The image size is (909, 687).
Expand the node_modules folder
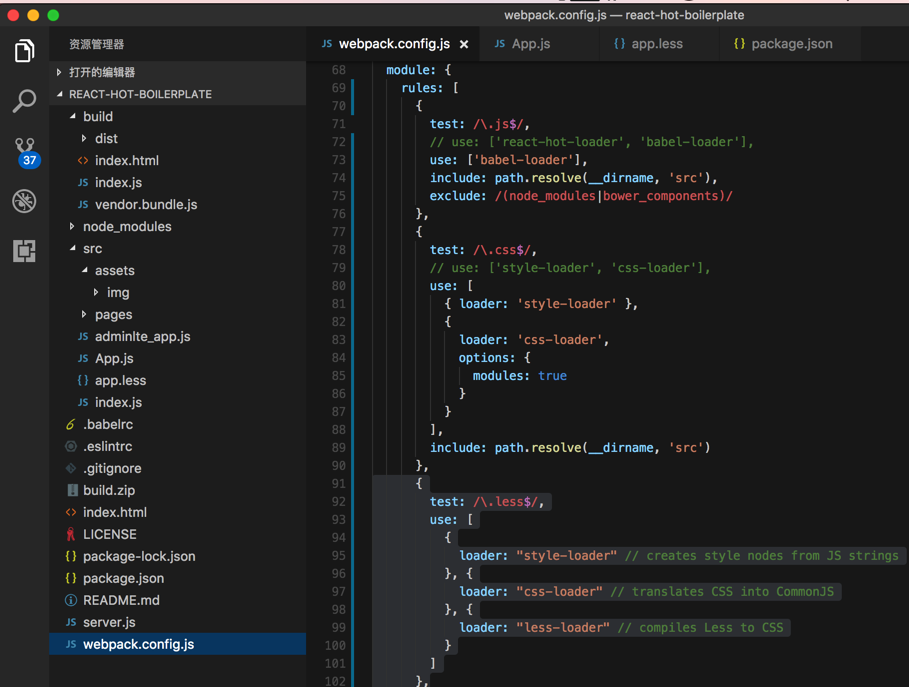point(126,227)
